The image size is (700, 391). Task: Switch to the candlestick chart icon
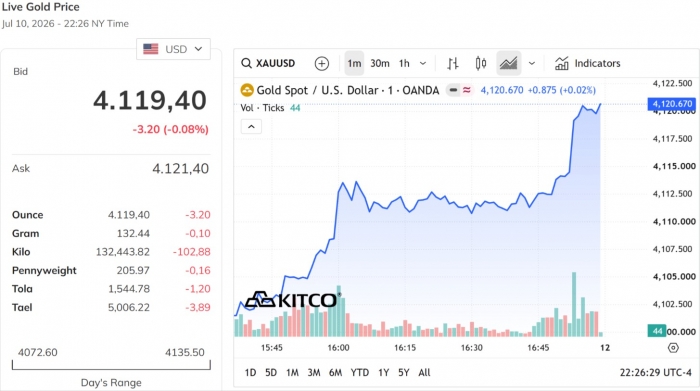click(480, 63)
